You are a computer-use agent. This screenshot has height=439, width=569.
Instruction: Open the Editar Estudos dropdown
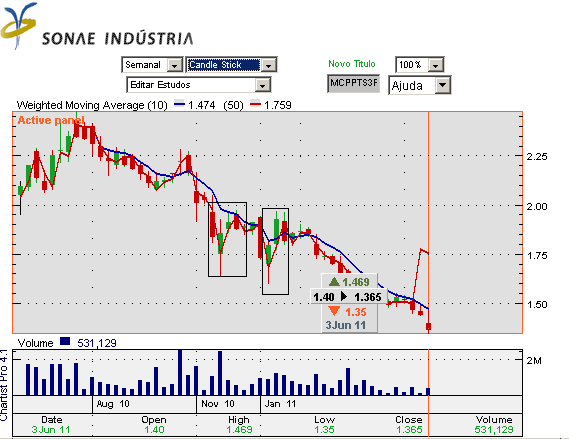click(x=198, y=85)
